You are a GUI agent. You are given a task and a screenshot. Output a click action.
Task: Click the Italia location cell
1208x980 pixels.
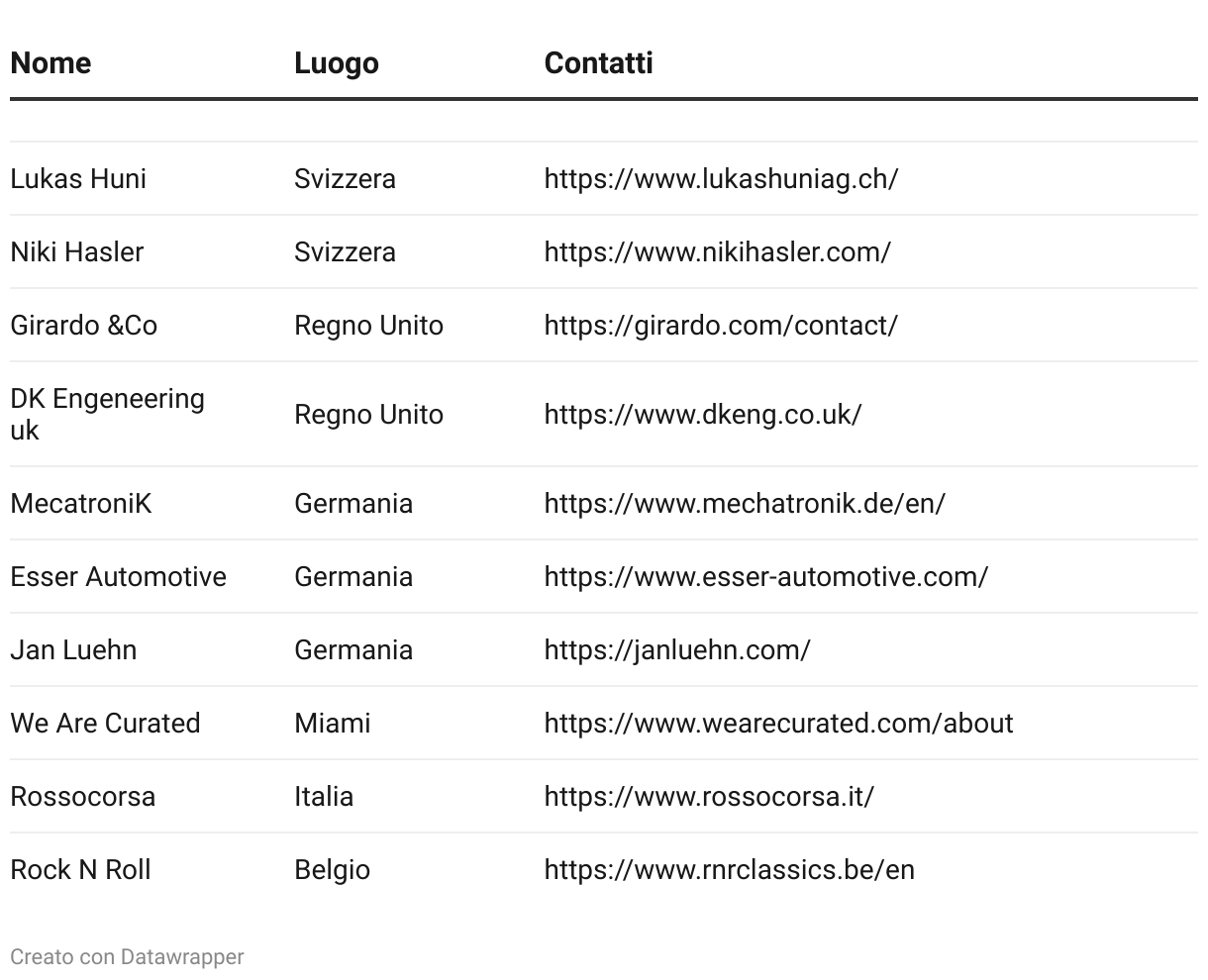(324, 797)
